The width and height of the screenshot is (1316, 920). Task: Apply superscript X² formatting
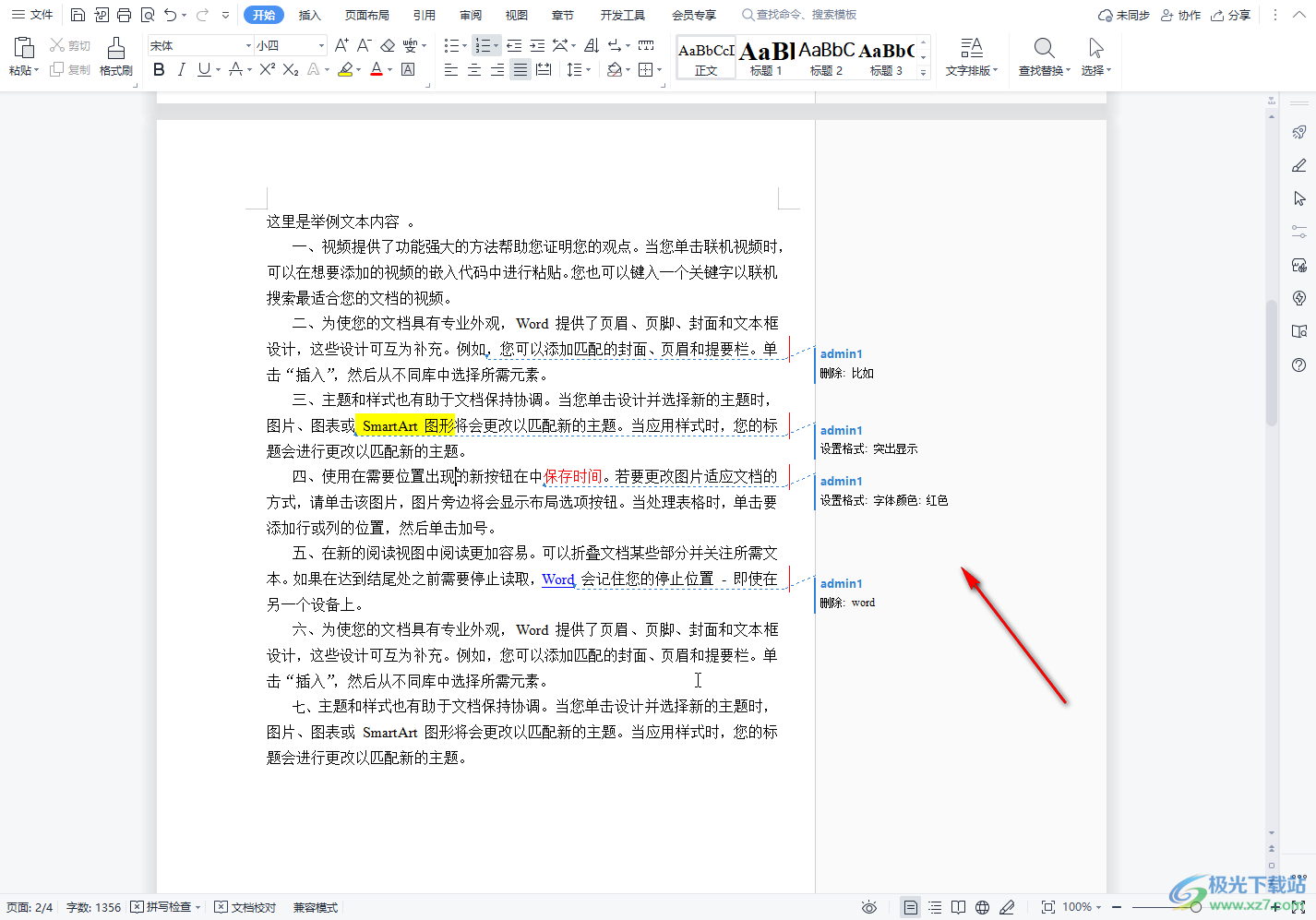268,69
